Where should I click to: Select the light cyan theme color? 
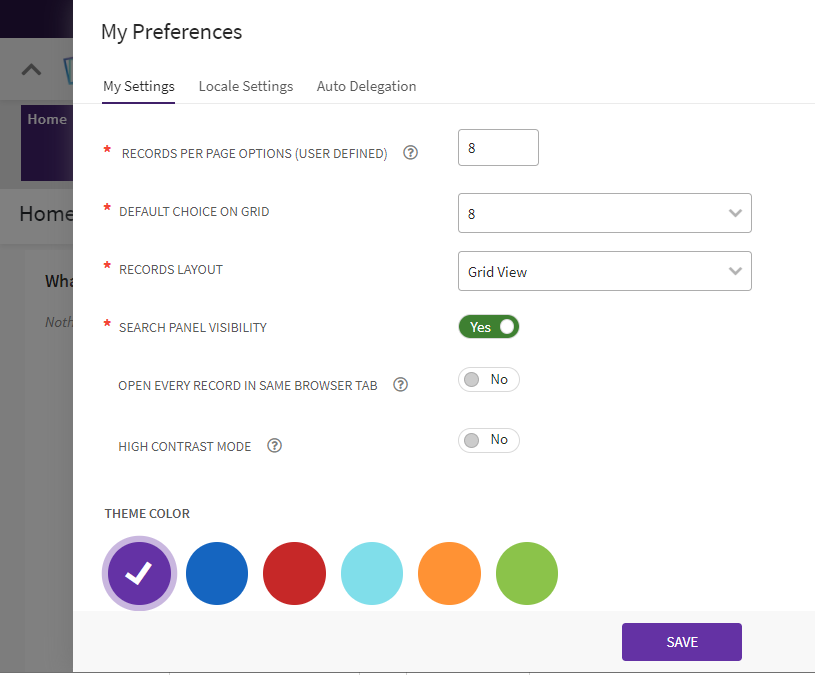coord(372,573)
